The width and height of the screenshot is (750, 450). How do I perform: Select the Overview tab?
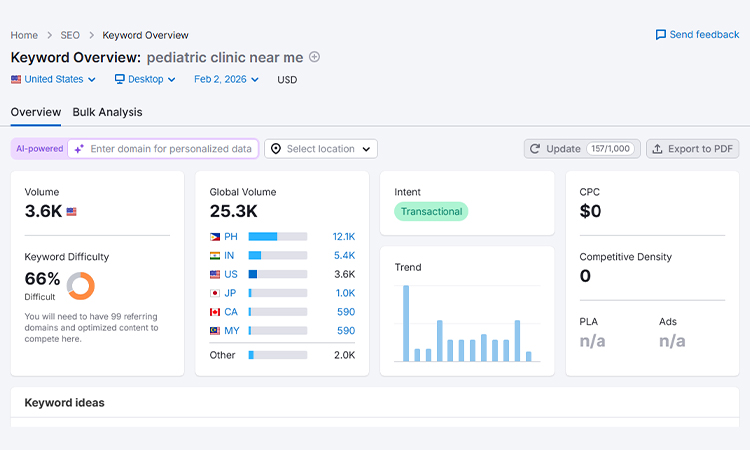[36, 112]
